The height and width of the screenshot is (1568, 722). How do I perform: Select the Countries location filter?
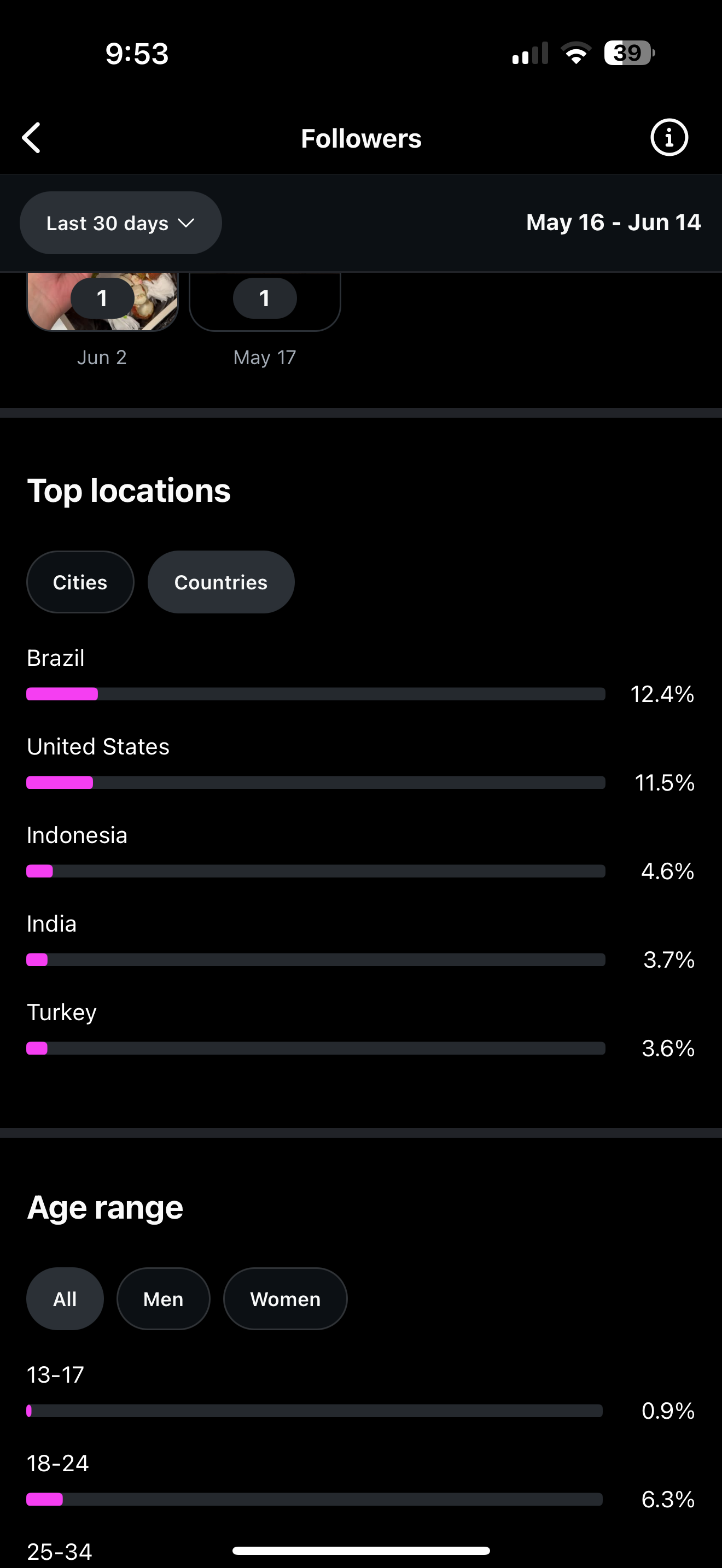coord(221,582)
